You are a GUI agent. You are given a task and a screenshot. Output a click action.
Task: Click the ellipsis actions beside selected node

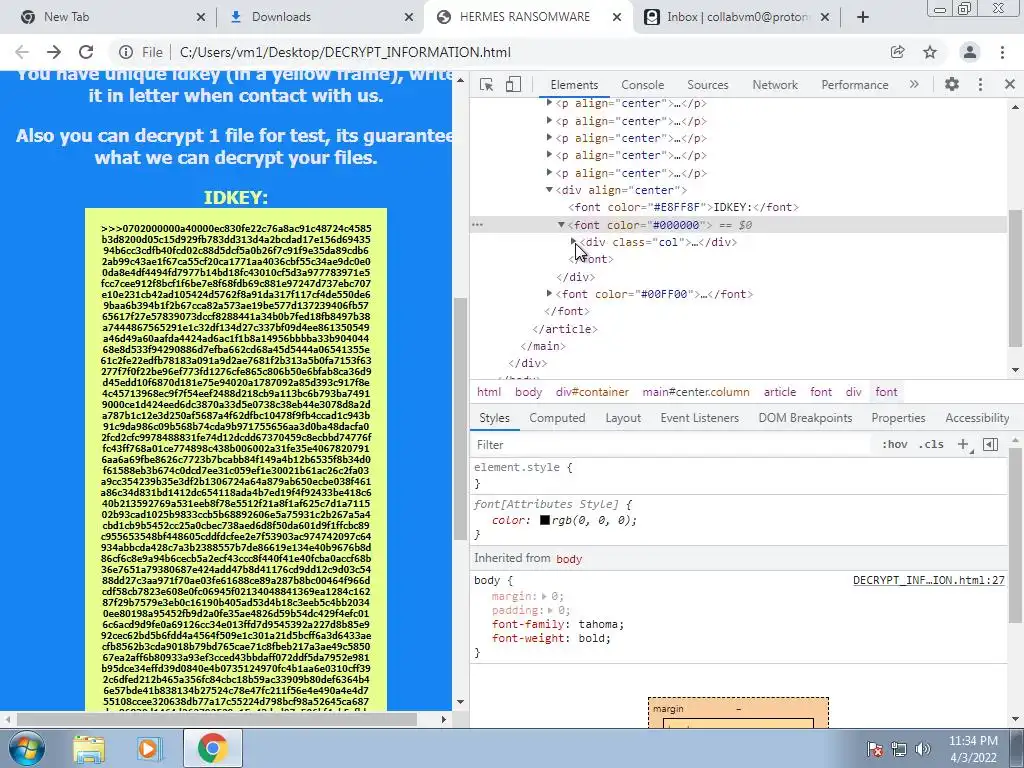click(477, 225)
